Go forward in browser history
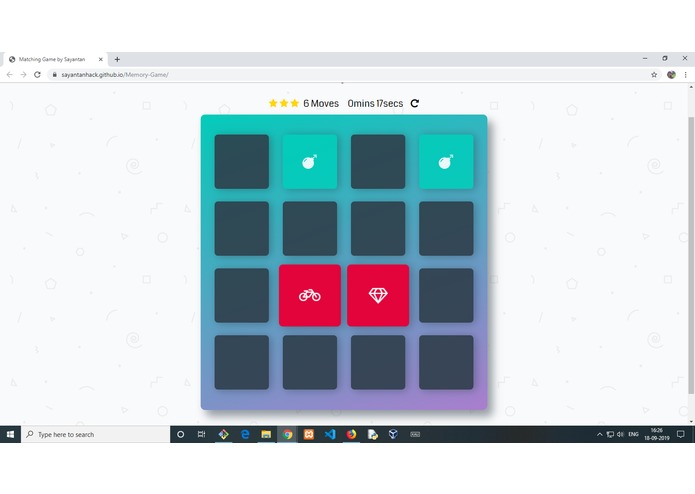 point(23,74)
